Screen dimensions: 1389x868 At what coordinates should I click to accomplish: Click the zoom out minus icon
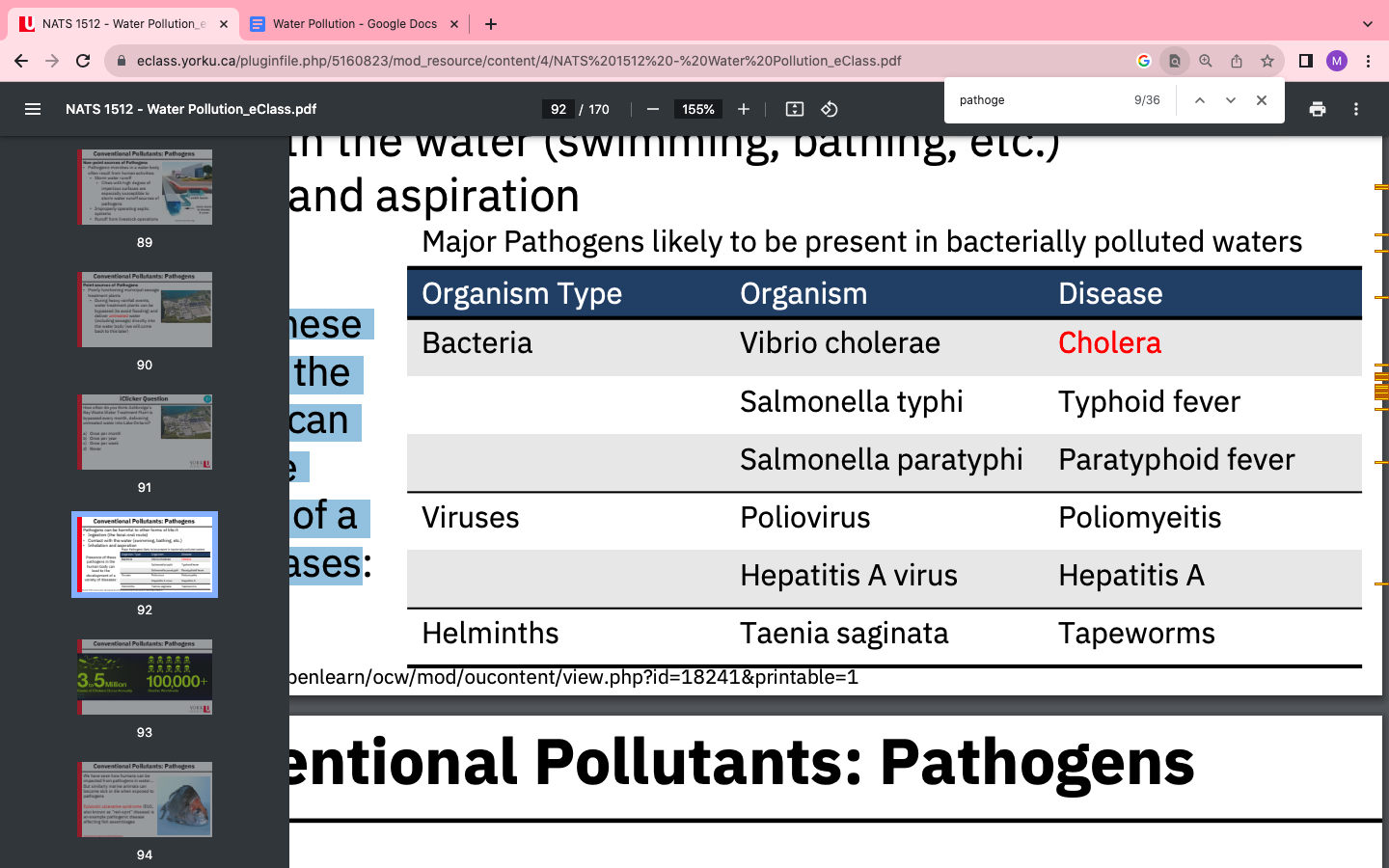653,109
